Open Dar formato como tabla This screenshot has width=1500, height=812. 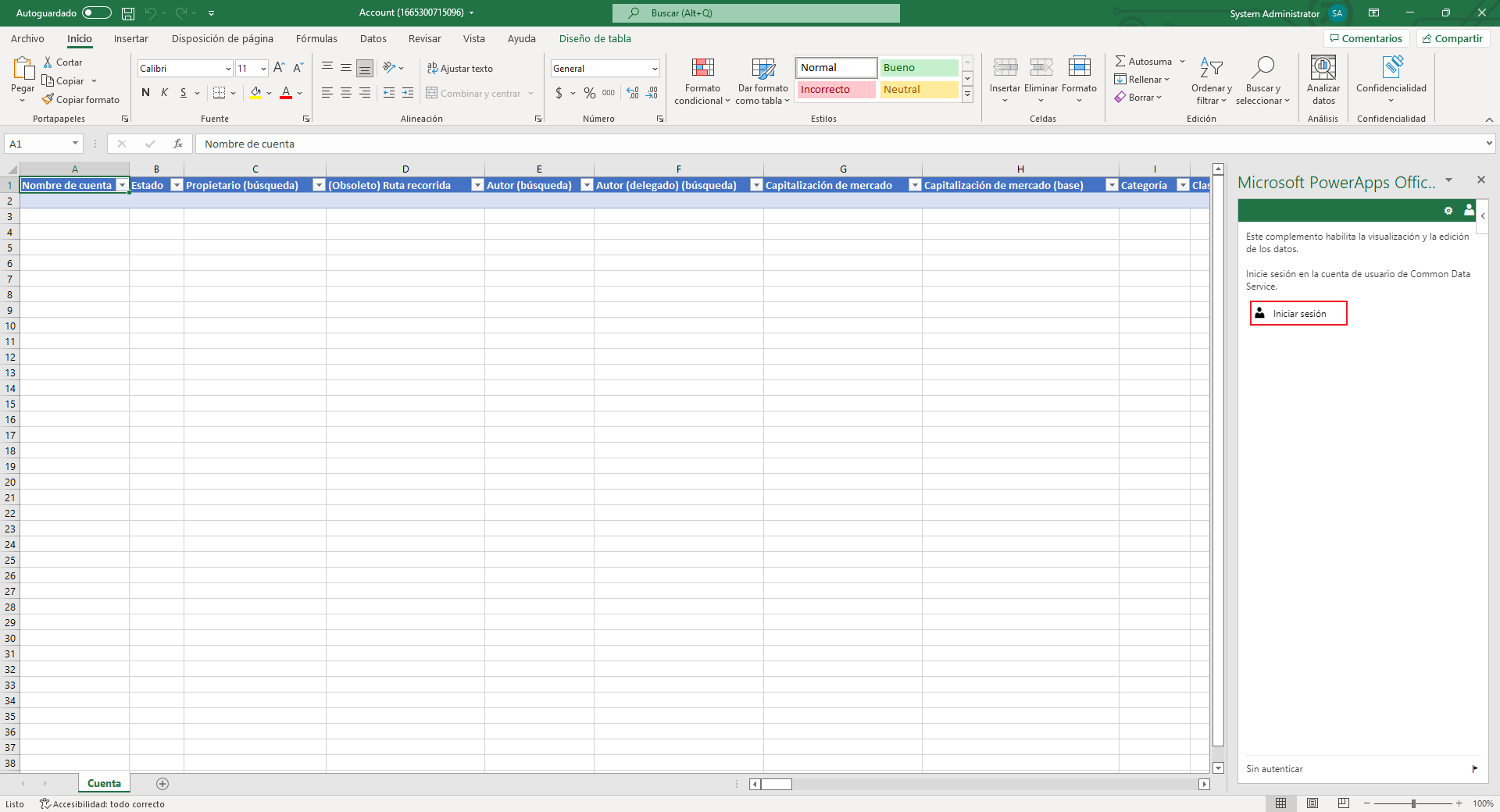click(x=762, y=81)
